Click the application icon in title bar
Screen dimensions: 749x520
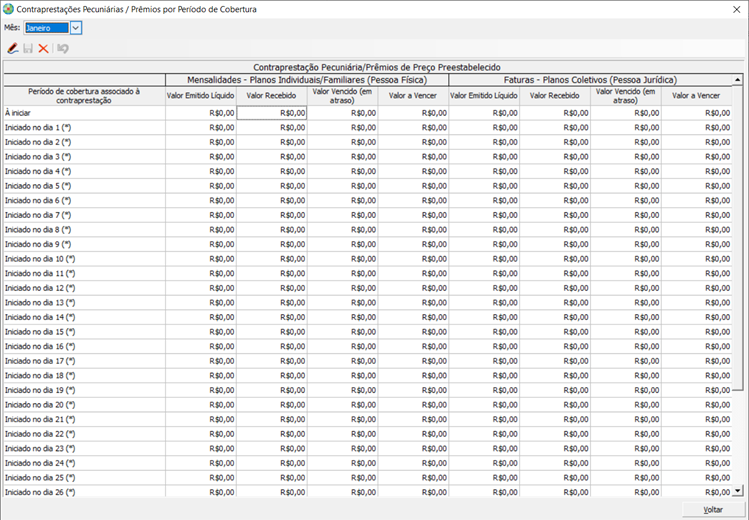pos(9,9)
